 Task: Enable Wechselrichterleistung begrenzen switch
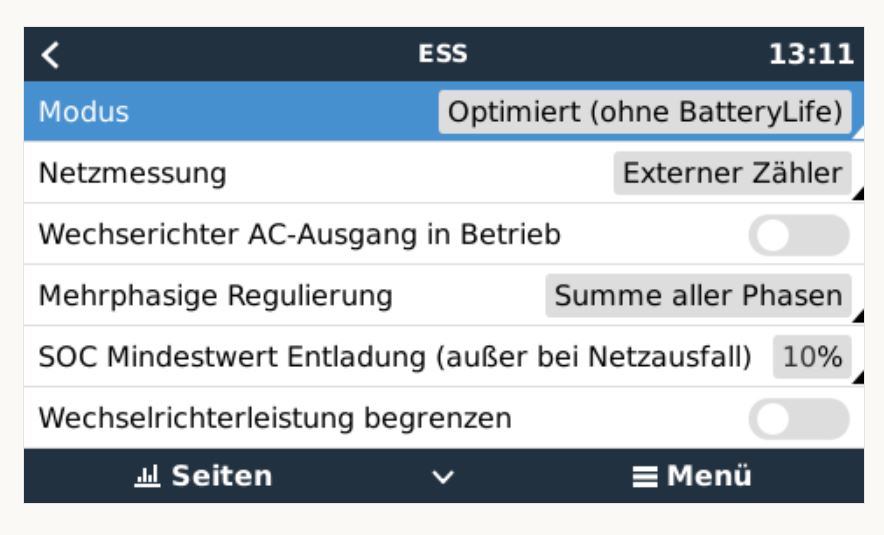tap(799, 419)
